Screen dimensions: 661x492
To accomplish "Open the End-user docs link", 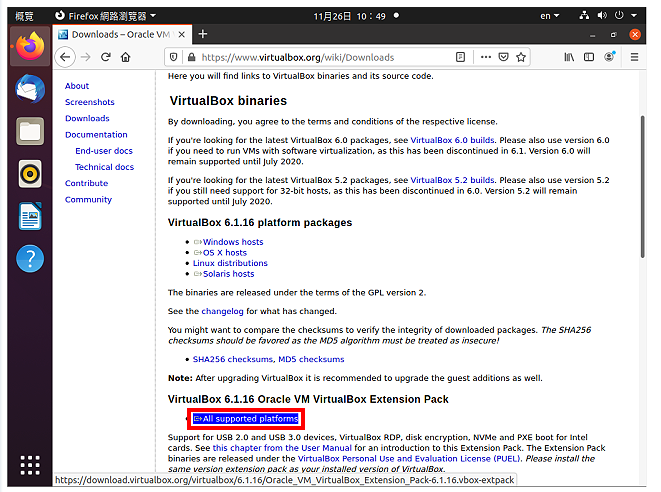I will 104,151.
